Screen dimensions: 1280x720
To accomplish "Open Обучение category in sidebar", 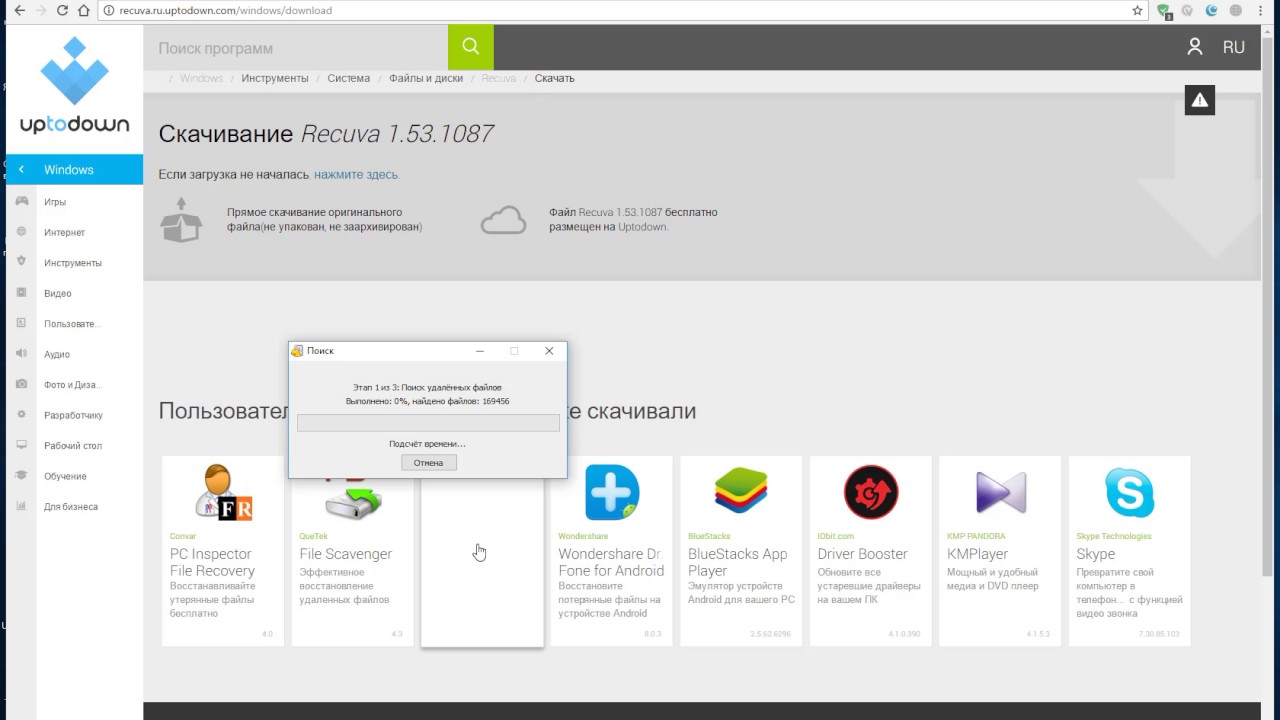I will 65,476.
